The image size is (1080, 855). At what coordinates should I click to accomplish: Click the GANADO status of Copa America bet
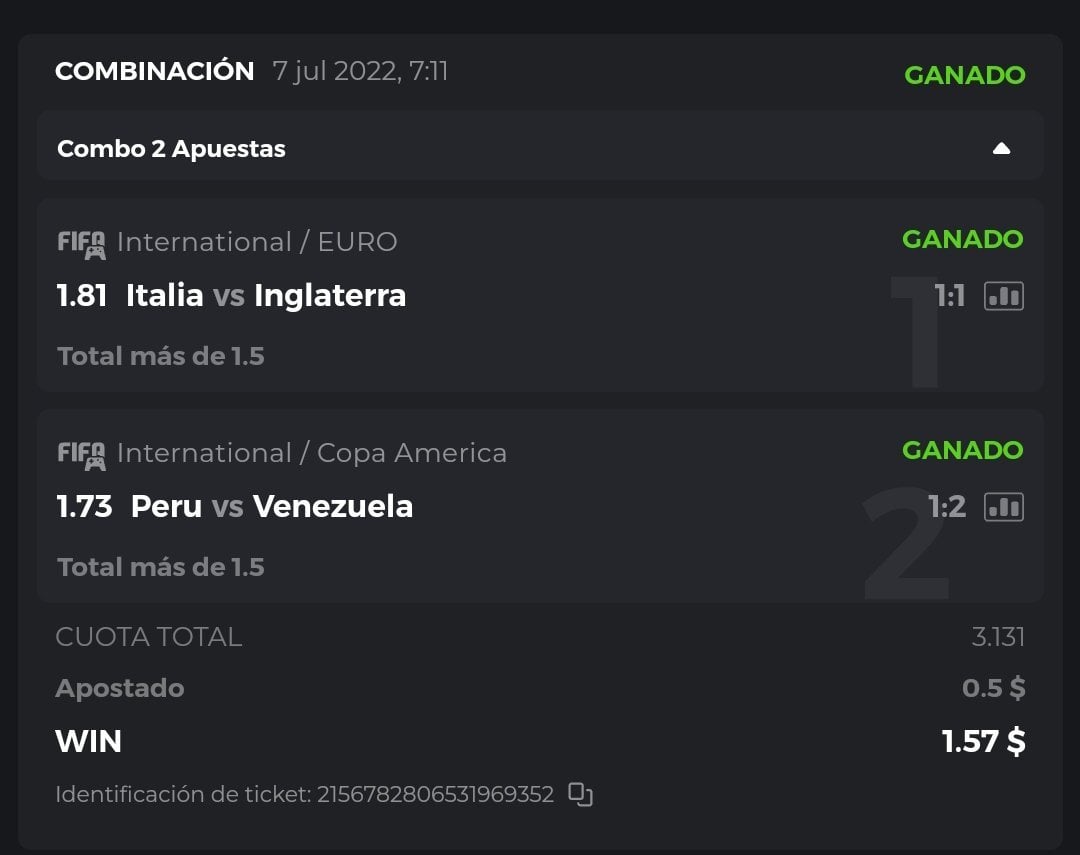pos(962,451)
